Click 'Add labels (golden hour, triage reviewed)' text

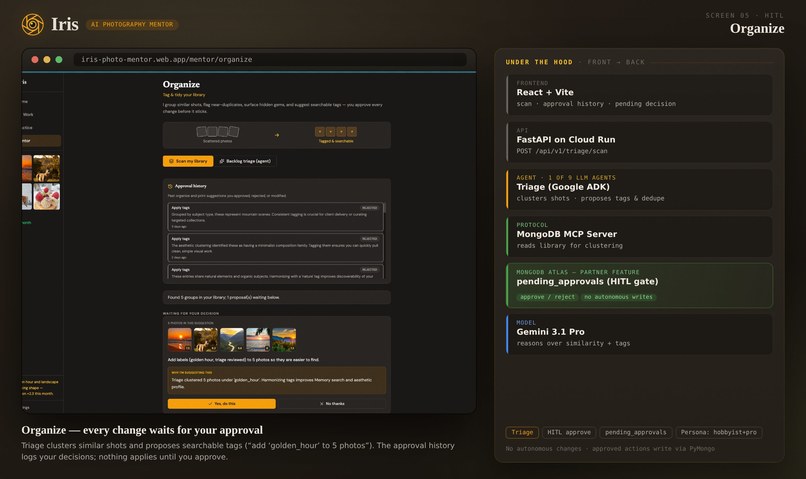pos(243,360)
